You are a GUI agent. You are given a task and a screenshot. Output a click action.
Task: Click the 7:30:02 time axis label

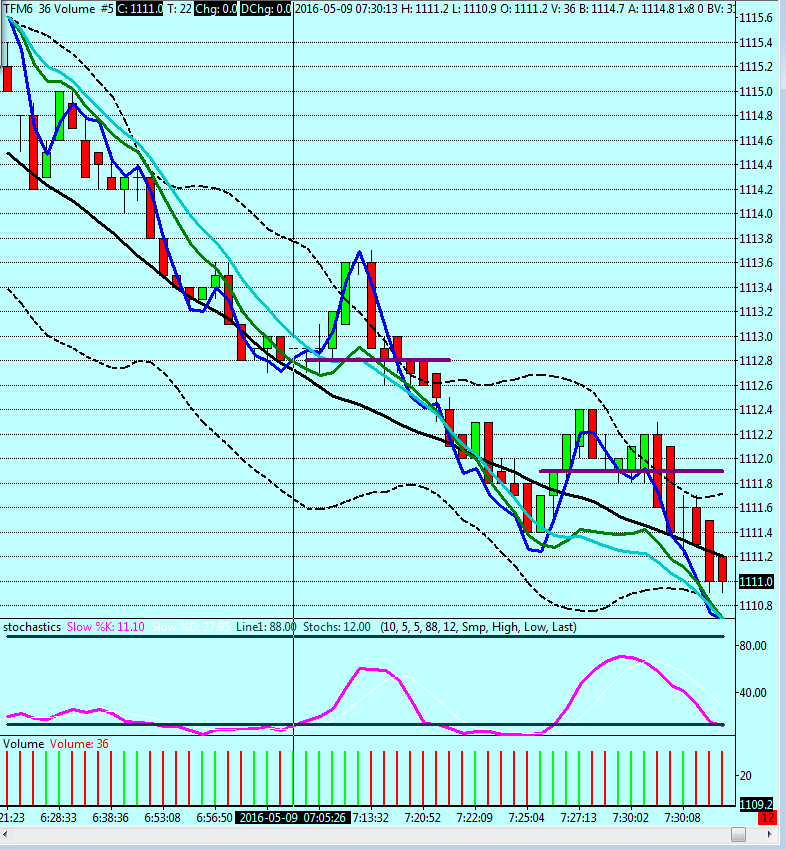[631, 818]
